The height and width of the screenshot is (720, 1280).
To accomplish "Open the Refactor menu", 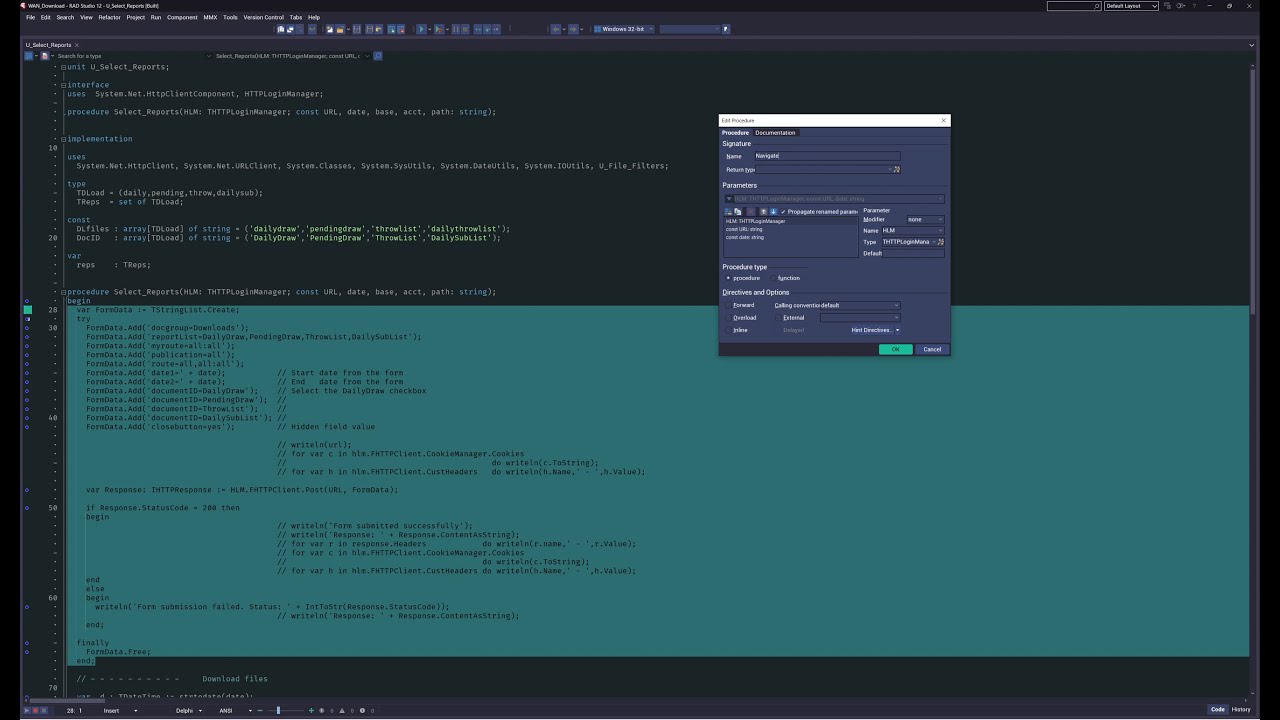I will pos(109,17).
